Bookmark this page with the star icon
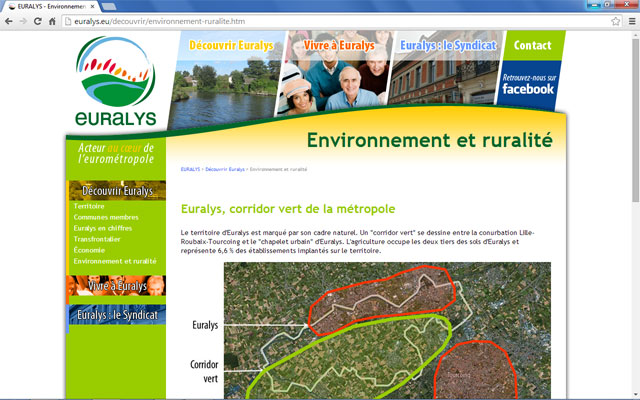Image resolution: width=640 pixels, height=400 pixels. [x=616, y=21]
